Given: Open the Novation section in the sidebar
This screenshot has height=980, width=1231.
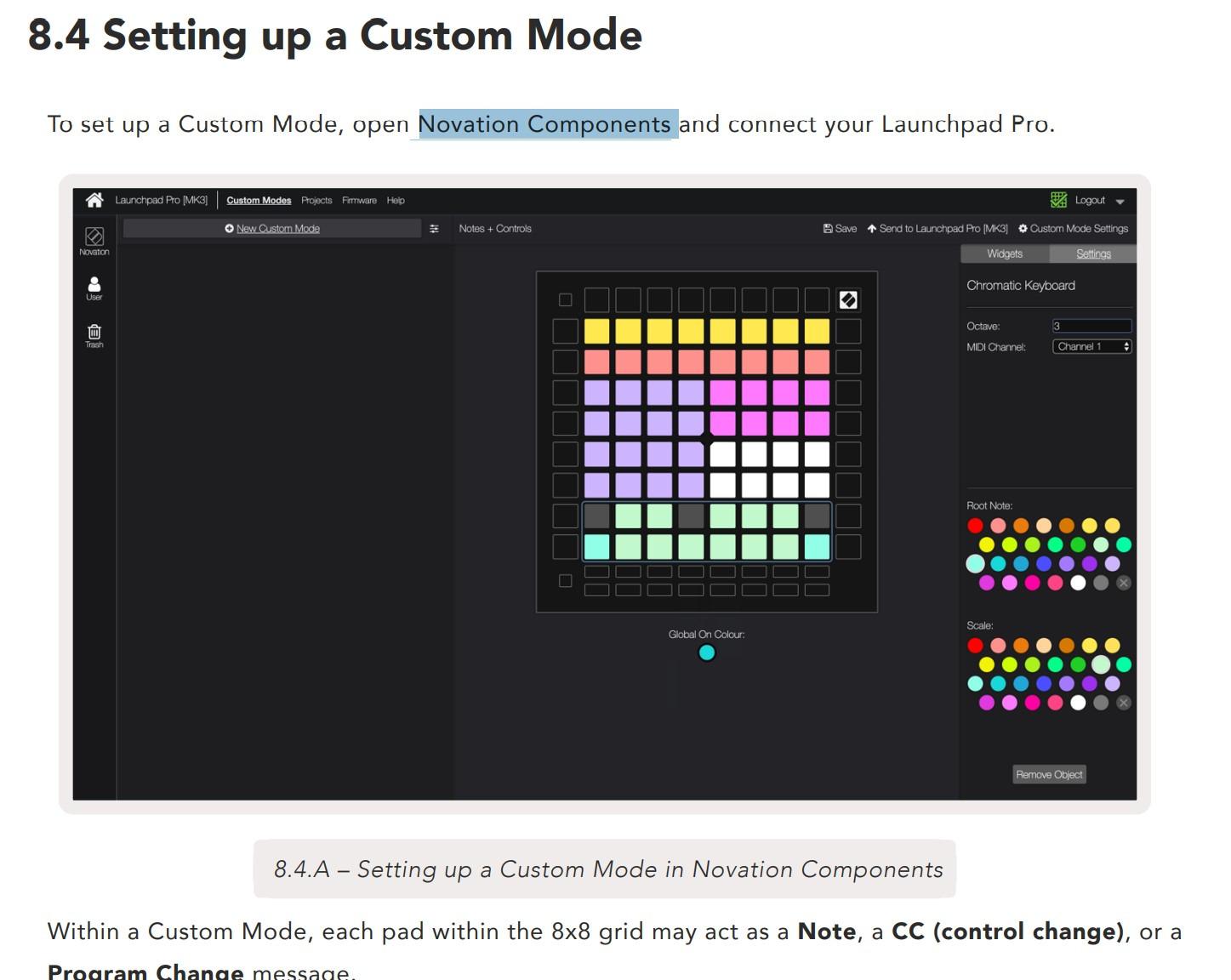Looking at the screenshot, I should pyautogui.click(x=94, y=241).
